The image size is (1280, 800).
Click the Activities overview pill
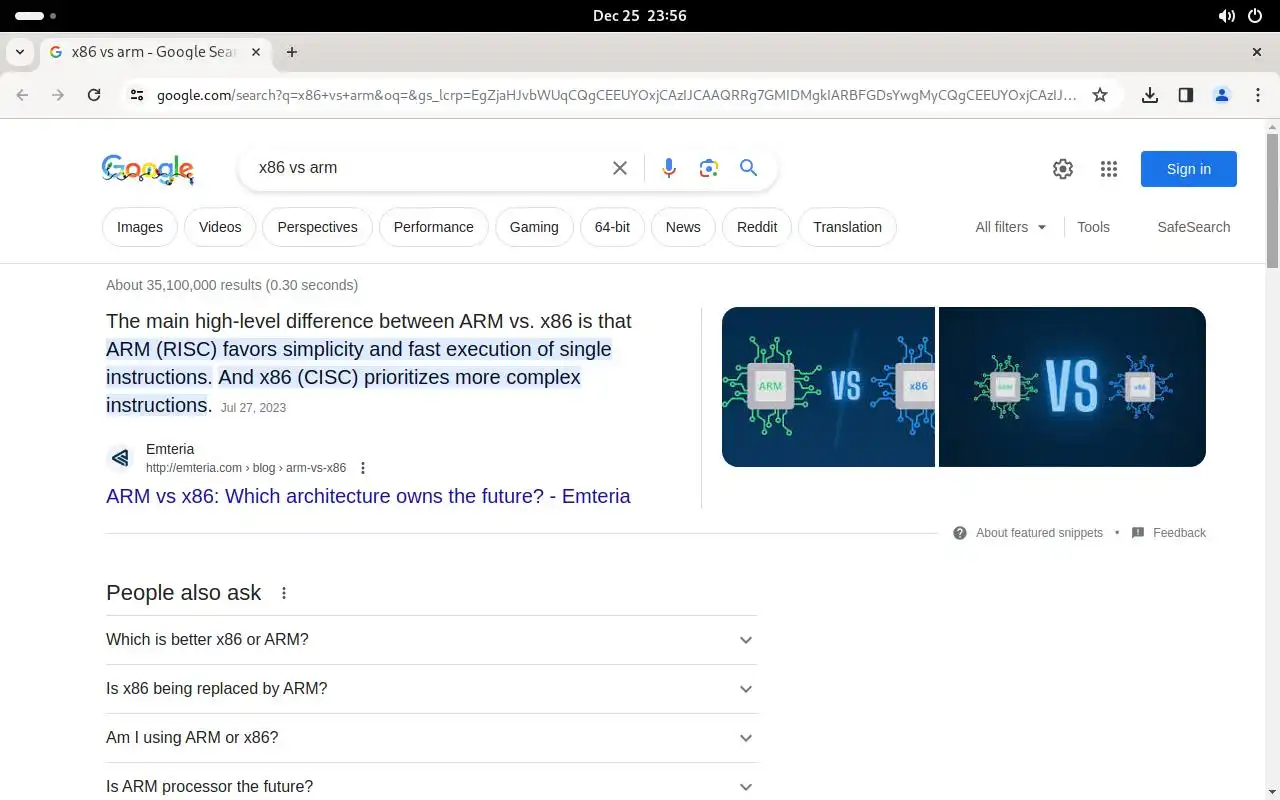36,16
